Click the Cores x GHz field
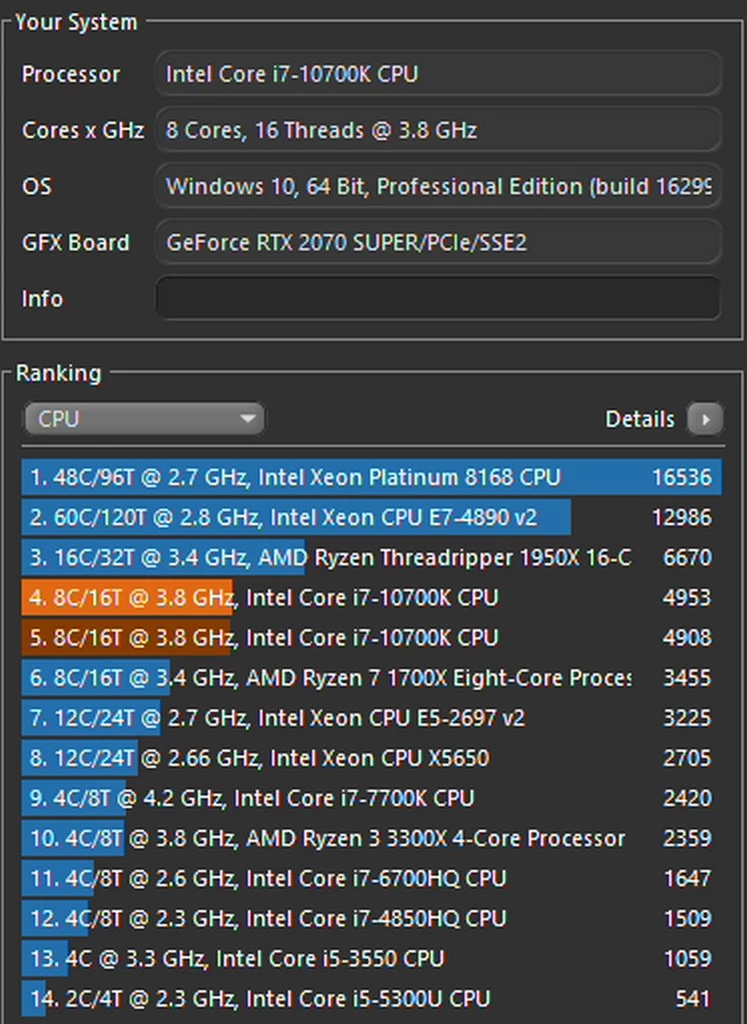Screen dimensions: 747x1024 [438, 130]
